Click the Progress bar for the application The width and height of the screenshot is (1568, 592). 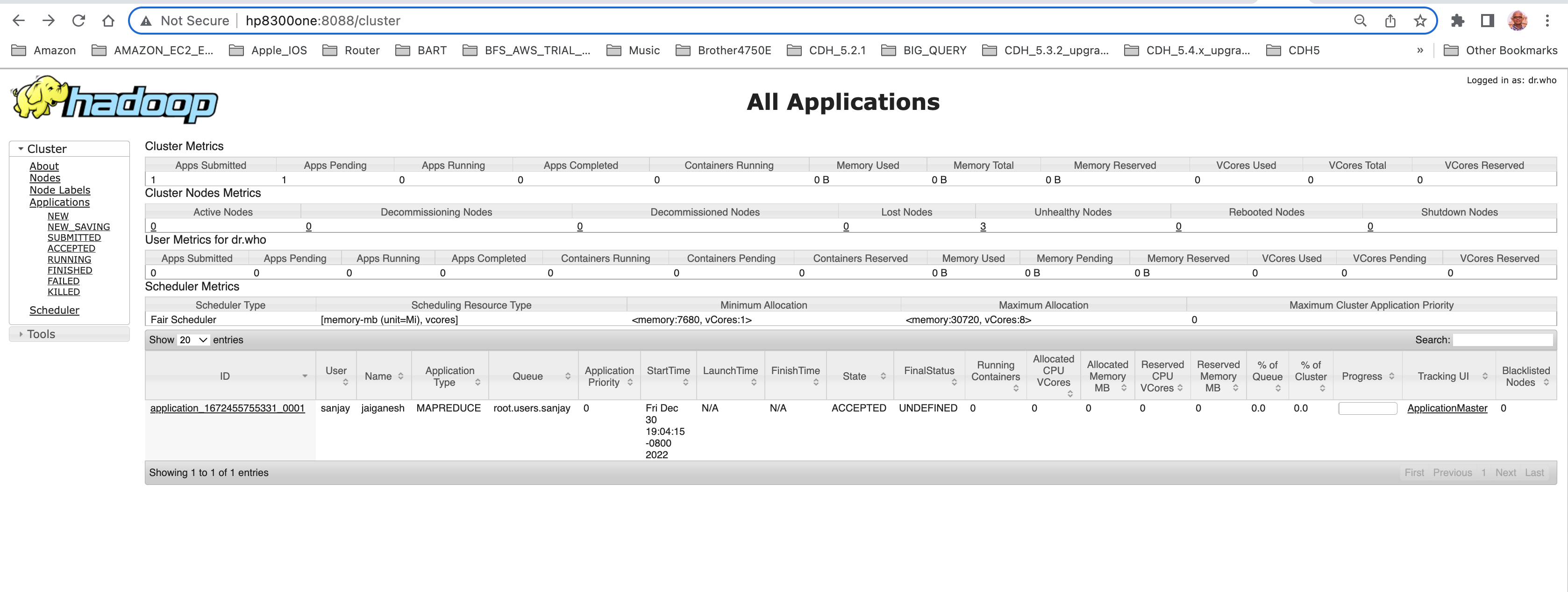tap(1367, 408)
